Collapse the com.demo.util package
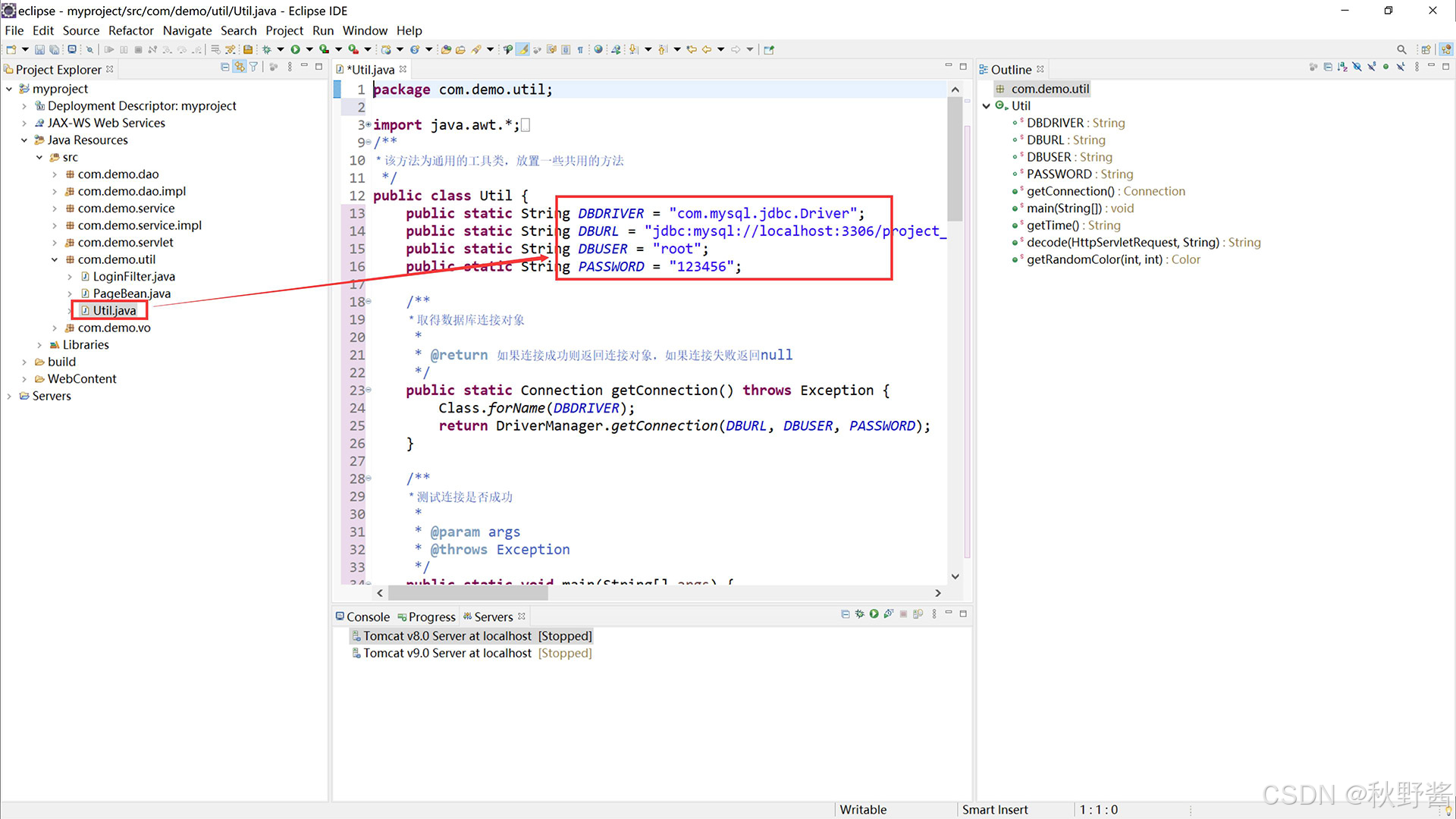This screenshot has width=1456, height=819. coord(55,259)
